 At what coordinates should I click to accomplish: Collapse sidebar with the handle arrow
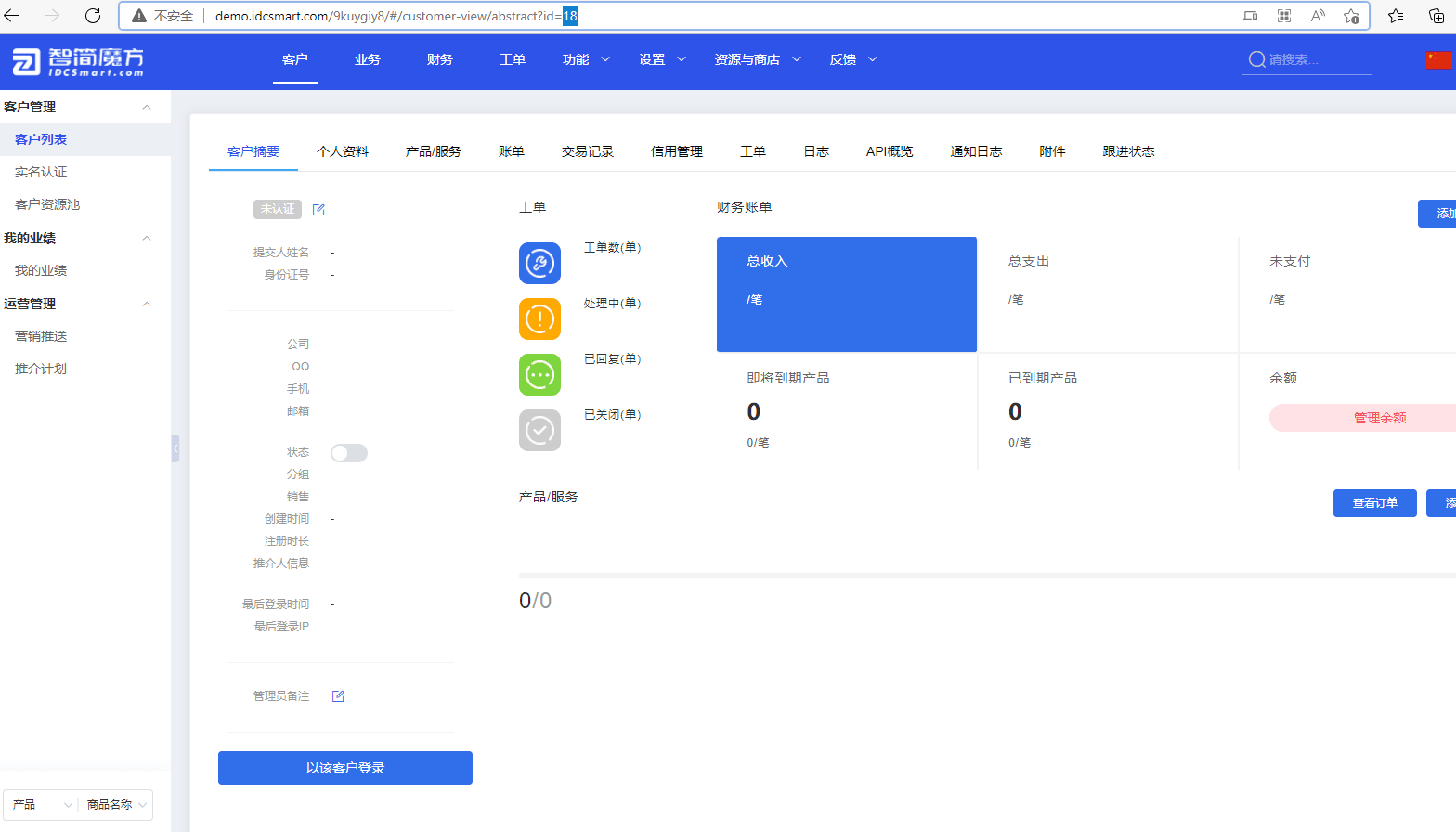coord(175,448)
